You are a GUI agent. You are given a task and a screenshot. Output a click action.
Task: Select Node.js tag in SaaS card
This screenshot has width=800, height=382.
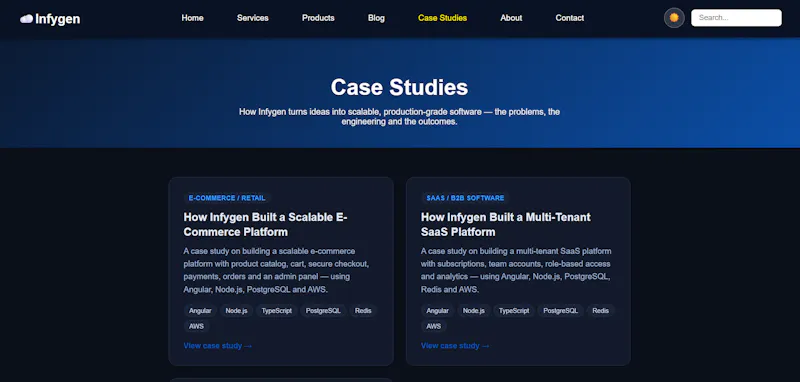click(x=473, y=311)
